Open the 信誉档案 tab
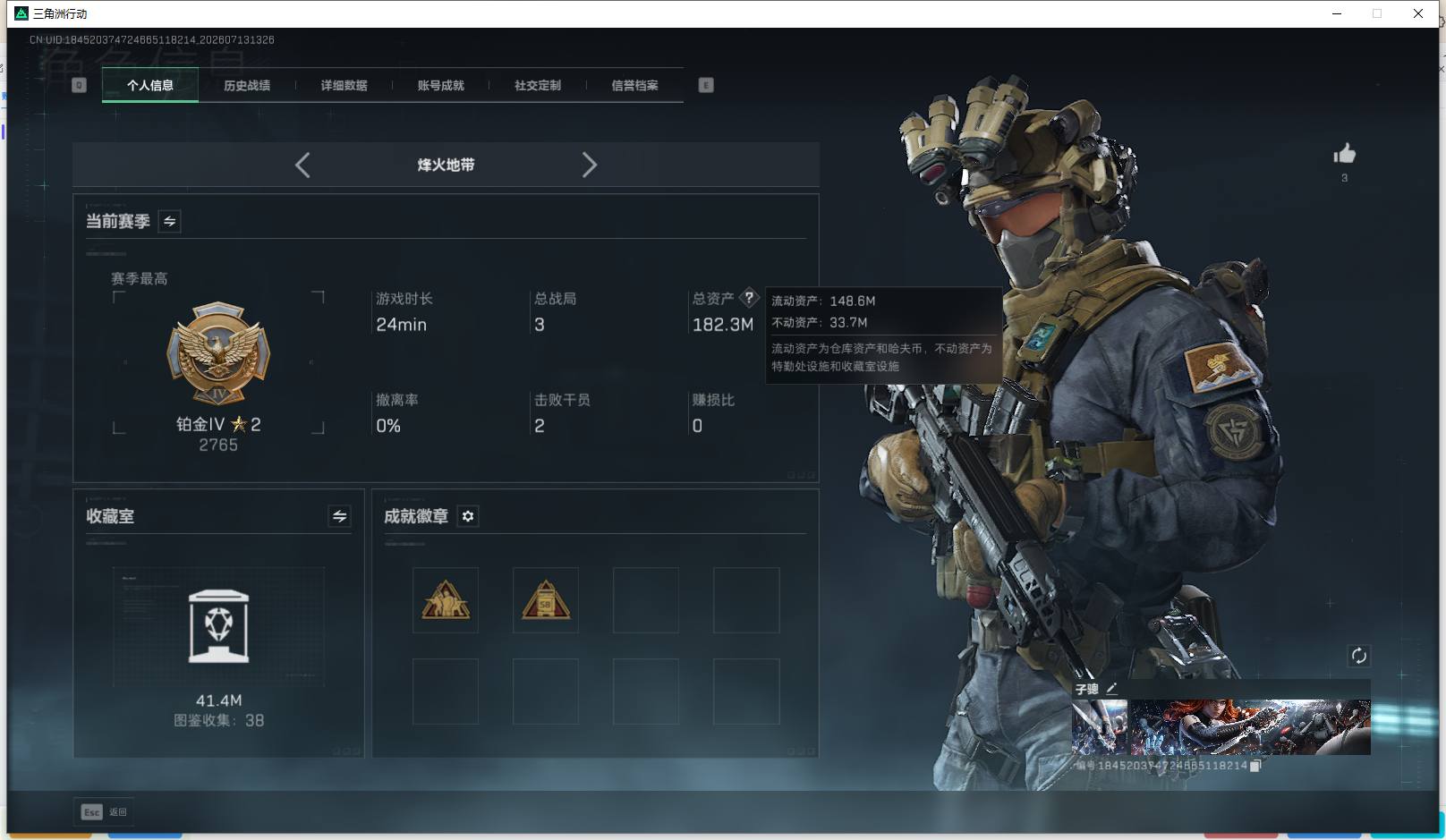The height and width of the screenshot is (840, 1446). click(x=634, y=85)
